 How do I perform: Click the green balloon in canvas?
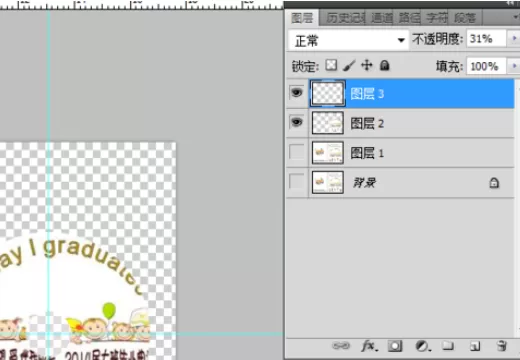(109, 310)
